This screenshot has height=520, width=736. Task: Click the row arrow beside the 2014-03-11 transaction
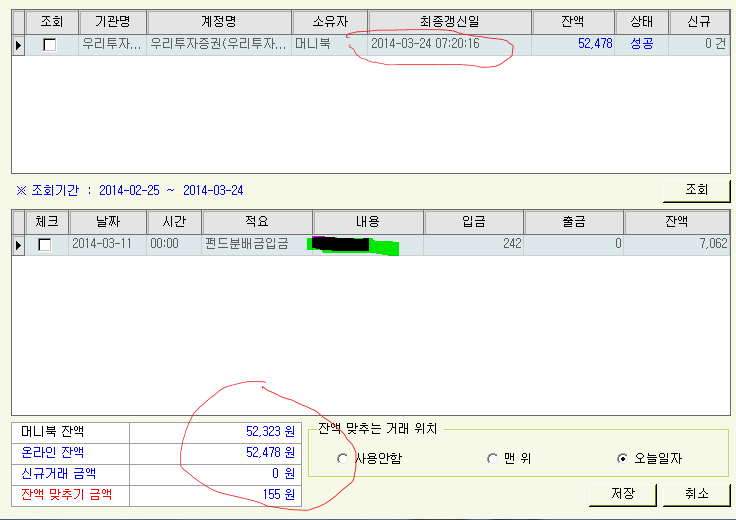pos(18,244)
